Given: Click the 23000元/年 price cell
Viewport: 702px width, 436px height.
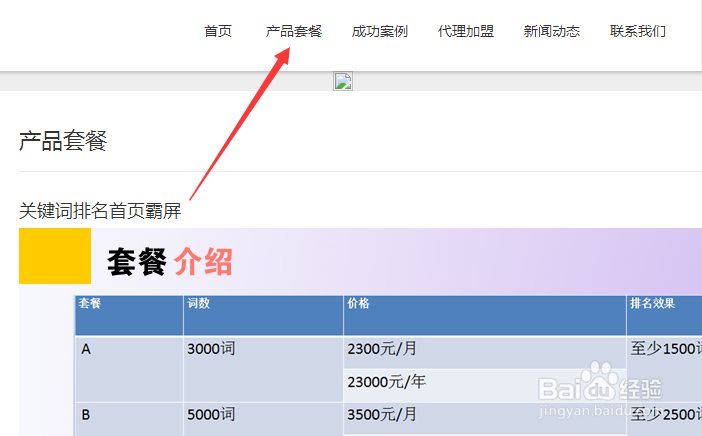Looking at the screenshot, I should coord(485,385).
